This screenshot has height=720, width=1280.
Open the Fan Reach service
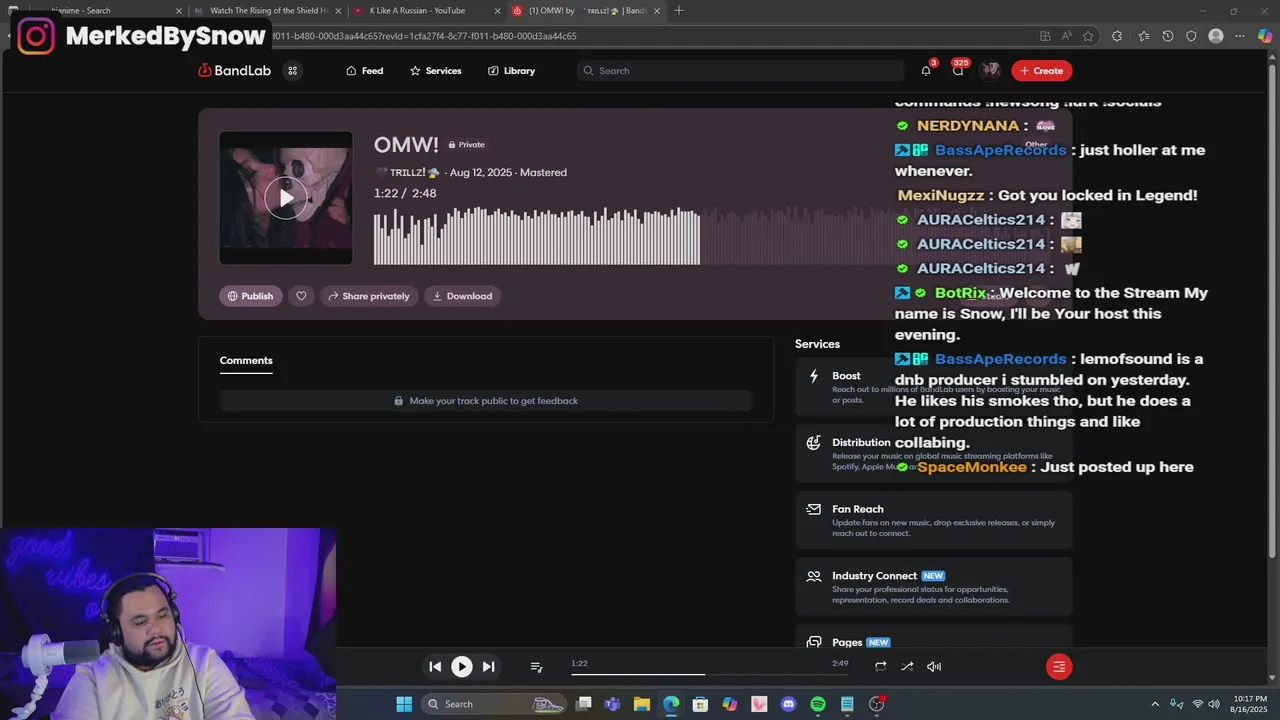934,520
